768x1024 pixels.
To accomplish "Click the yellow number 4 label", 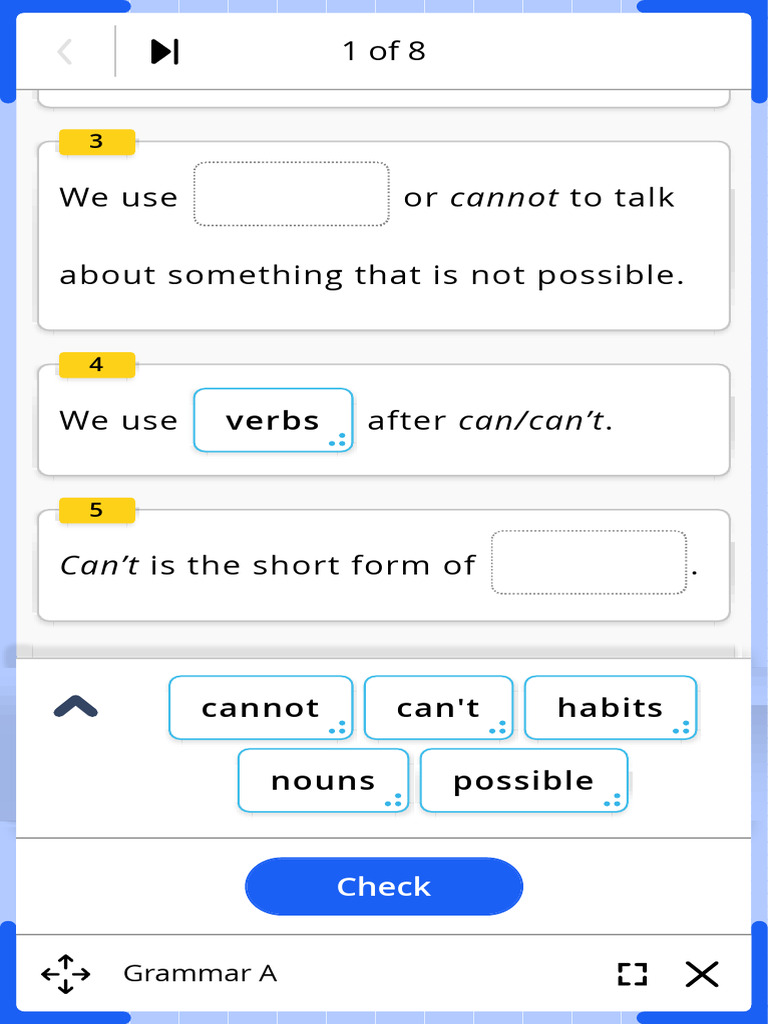I will click(x=97, y=364).
